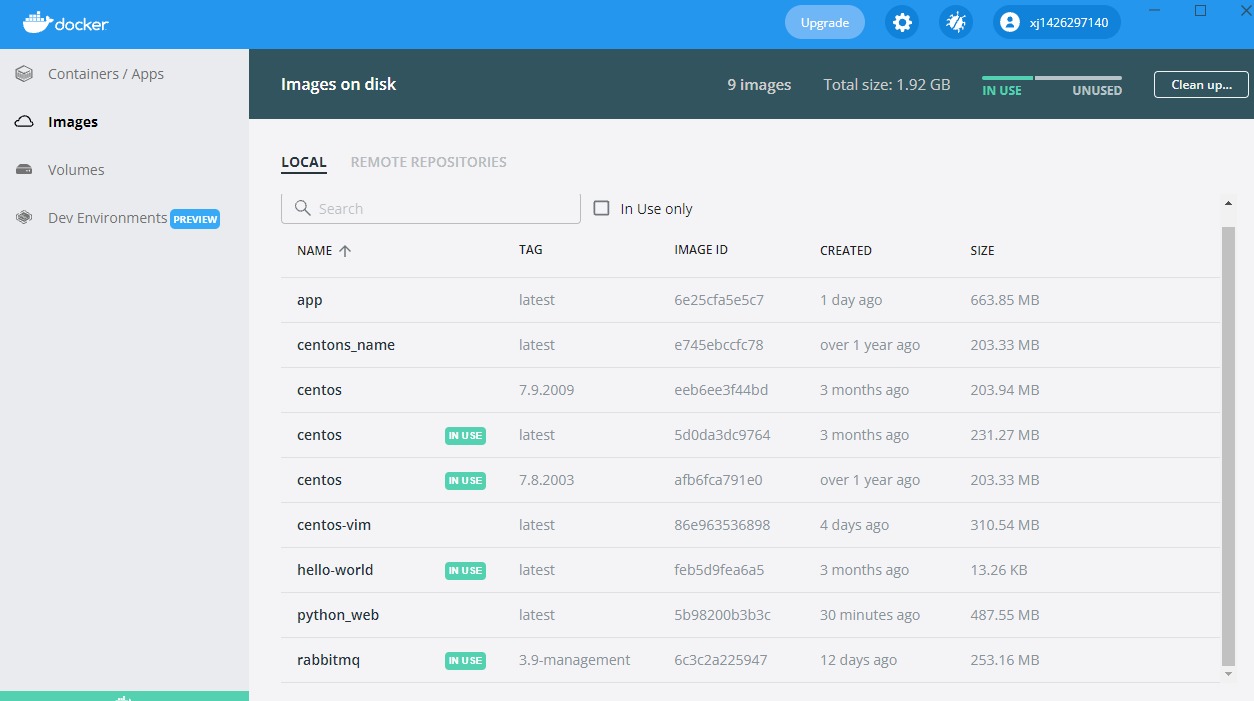Click the Images cloud icon in the sidebar
The image size is (1254, 701).
pos(24,122)
